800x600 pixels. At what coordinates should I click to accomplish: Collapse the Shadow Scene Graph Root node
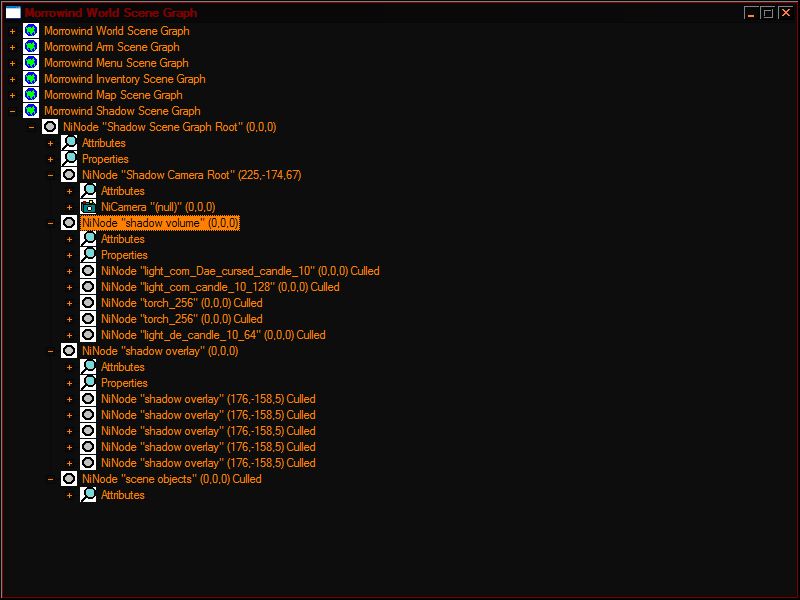pos(31,127)
